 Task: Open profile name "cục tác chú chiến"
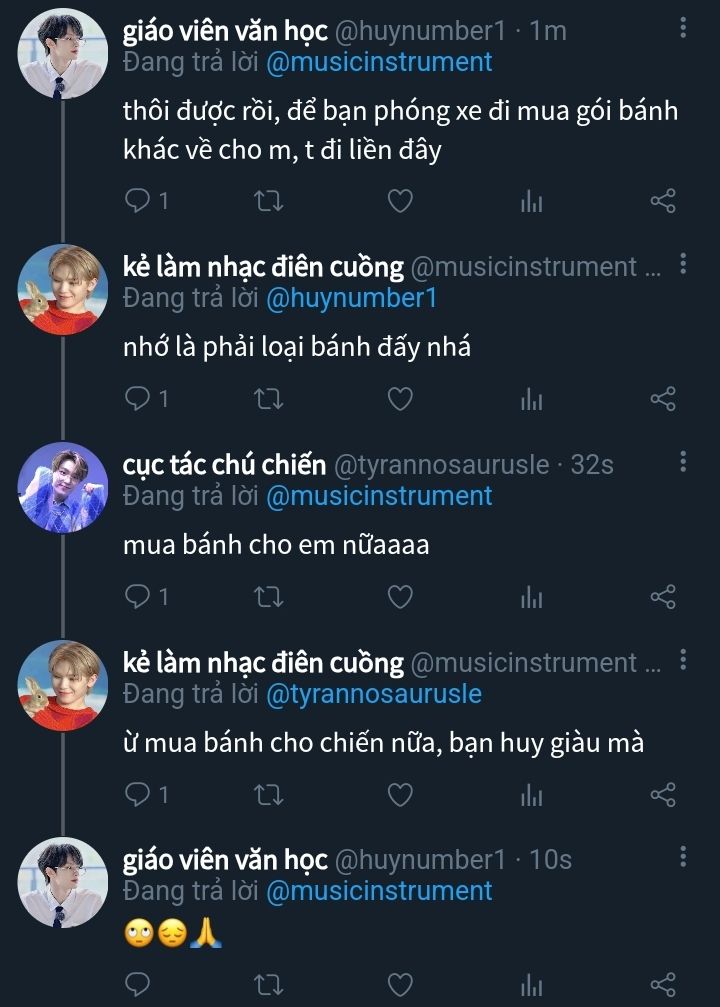(x=224, y=464)
